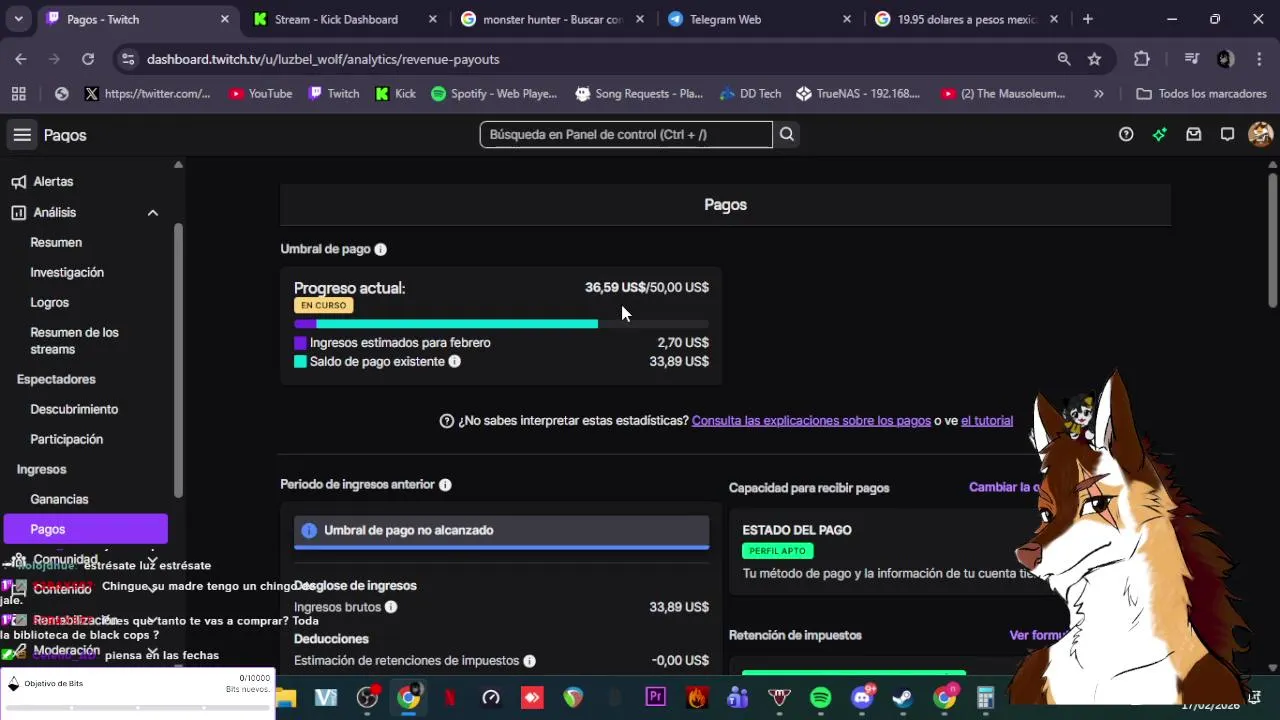1280x720 pixels.
Task: Click info icon next to Saldo de pago existente
Action: (x=454, y=361)
